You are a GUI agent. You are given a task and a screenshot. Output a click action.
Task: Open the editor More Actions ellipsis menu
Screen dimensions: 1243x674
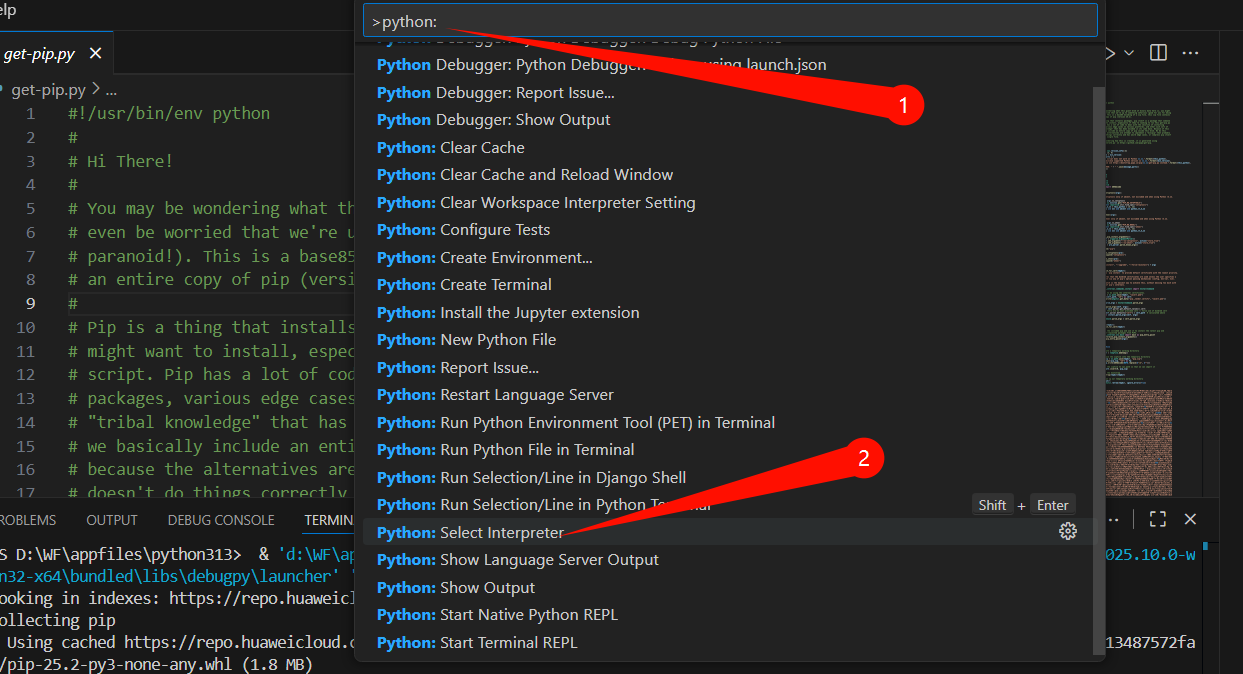click(1190, 52)
